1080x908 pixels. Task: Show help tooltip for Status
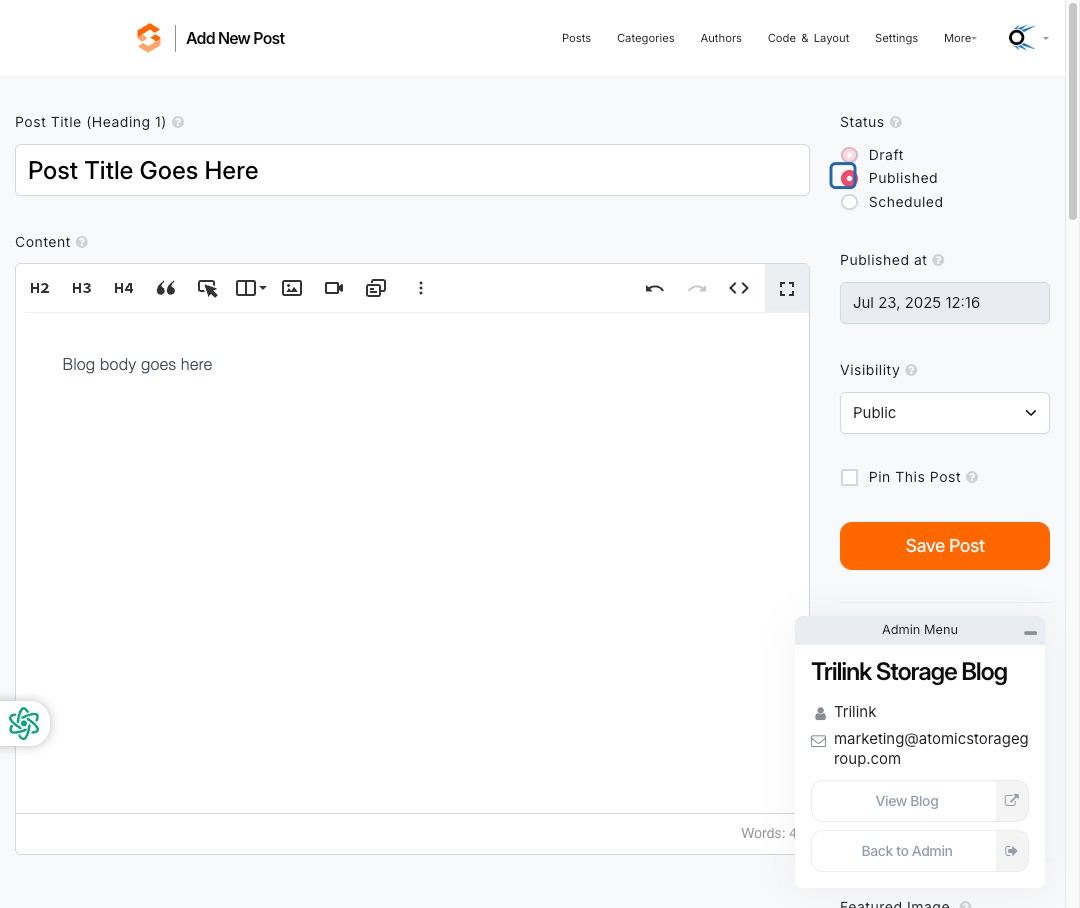895,122
